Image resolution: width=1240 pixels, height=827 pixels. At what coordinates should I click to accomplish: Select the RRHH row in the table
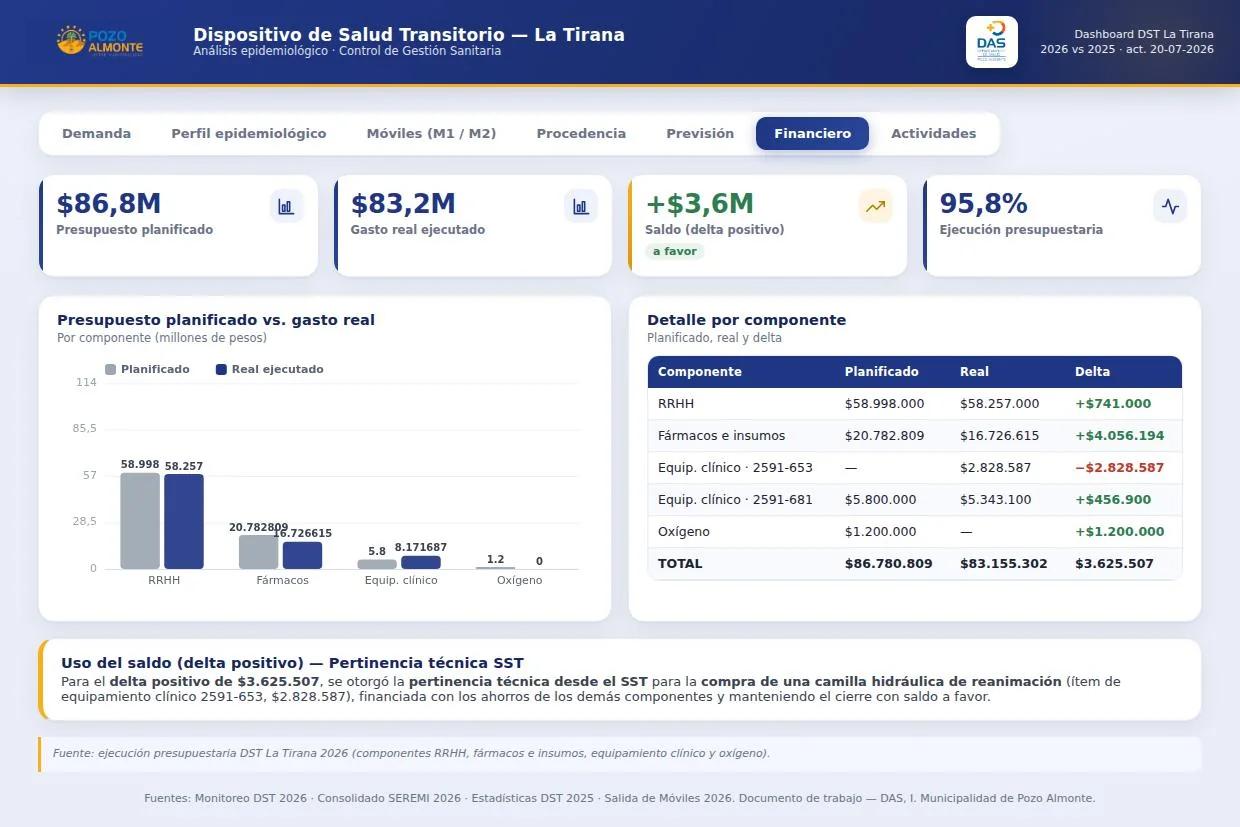click(915, 404)
